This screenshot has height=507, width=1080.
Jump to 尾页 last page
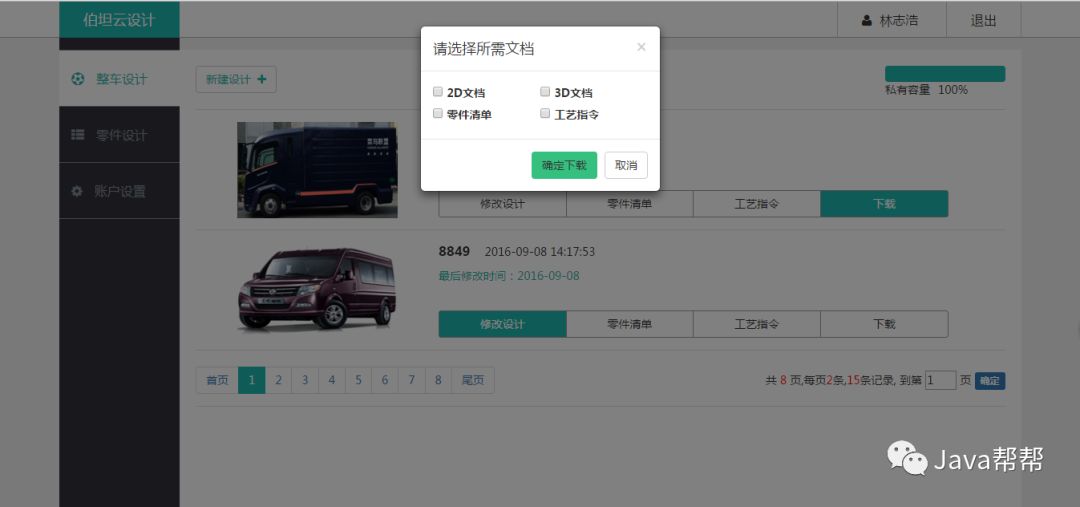[473, 380]
